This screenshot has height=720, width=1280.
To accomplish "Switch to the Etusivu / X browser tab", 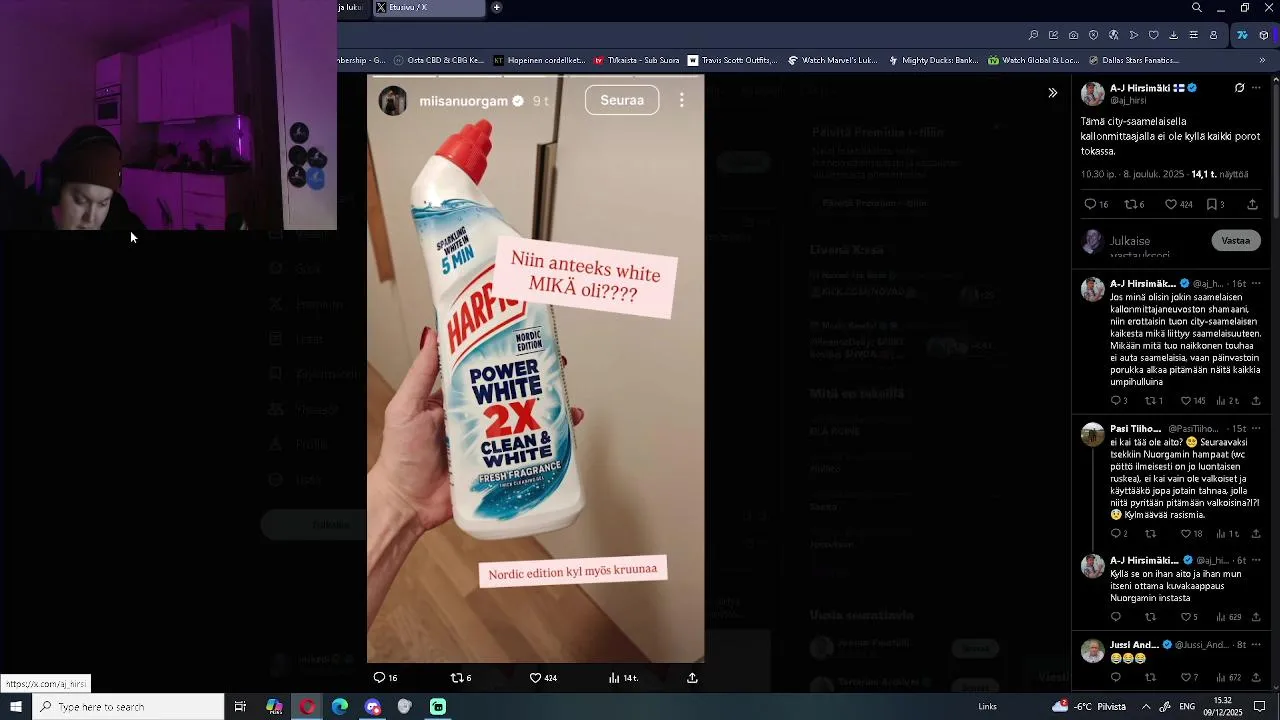I will coord(430,8).
